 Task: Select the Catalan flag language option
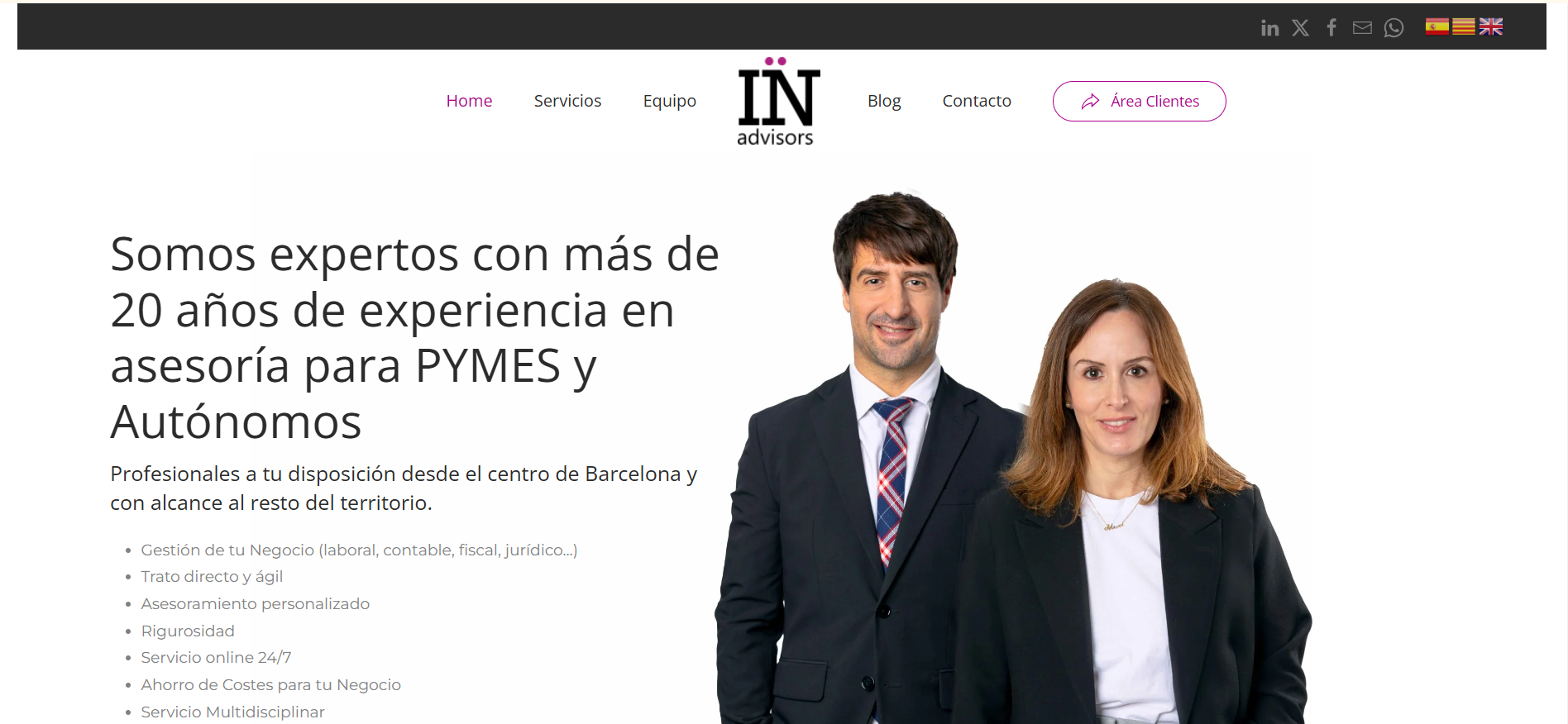point(1464,26)
